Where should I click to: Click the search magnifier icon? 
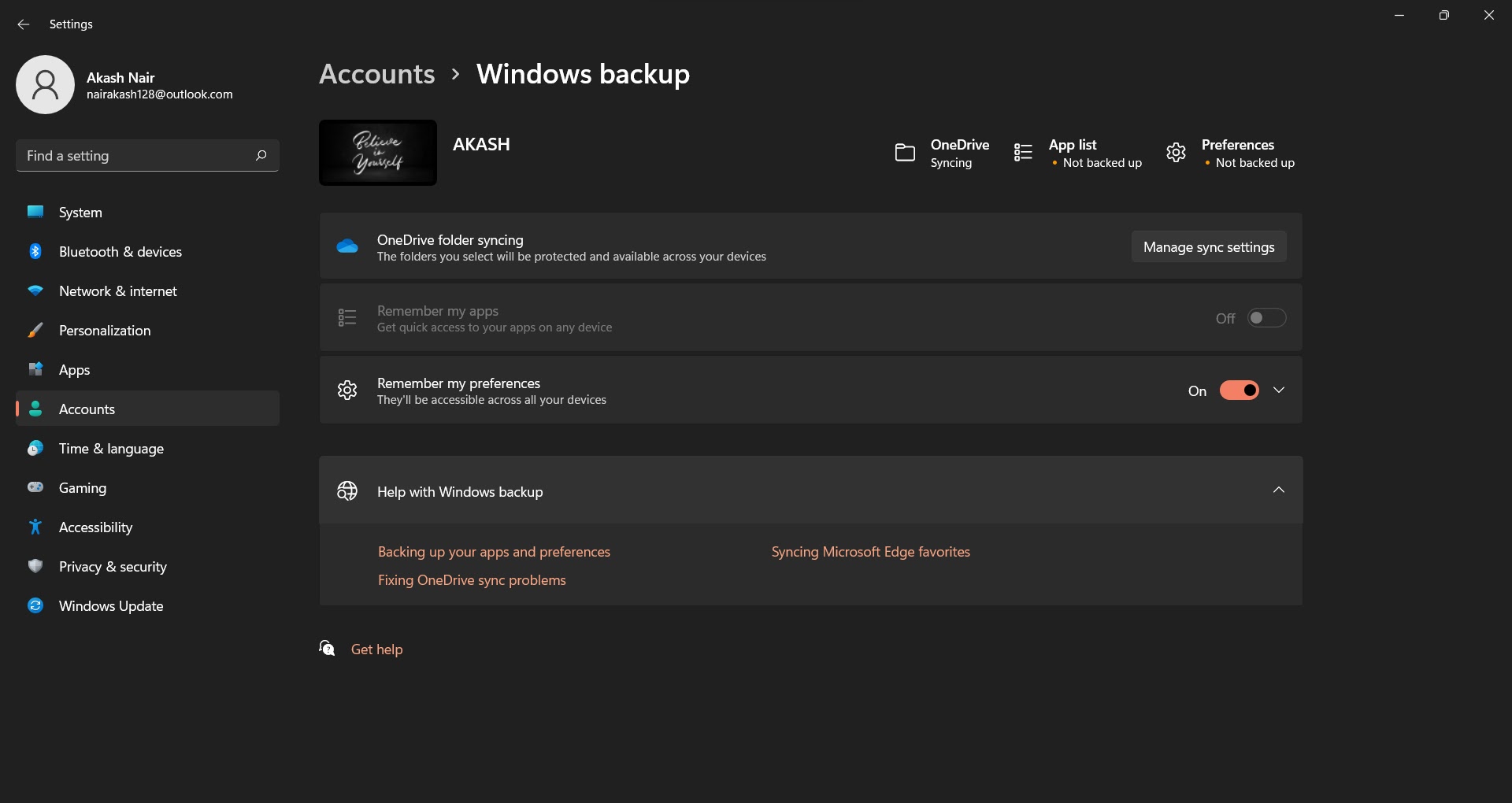coord(261,155)
